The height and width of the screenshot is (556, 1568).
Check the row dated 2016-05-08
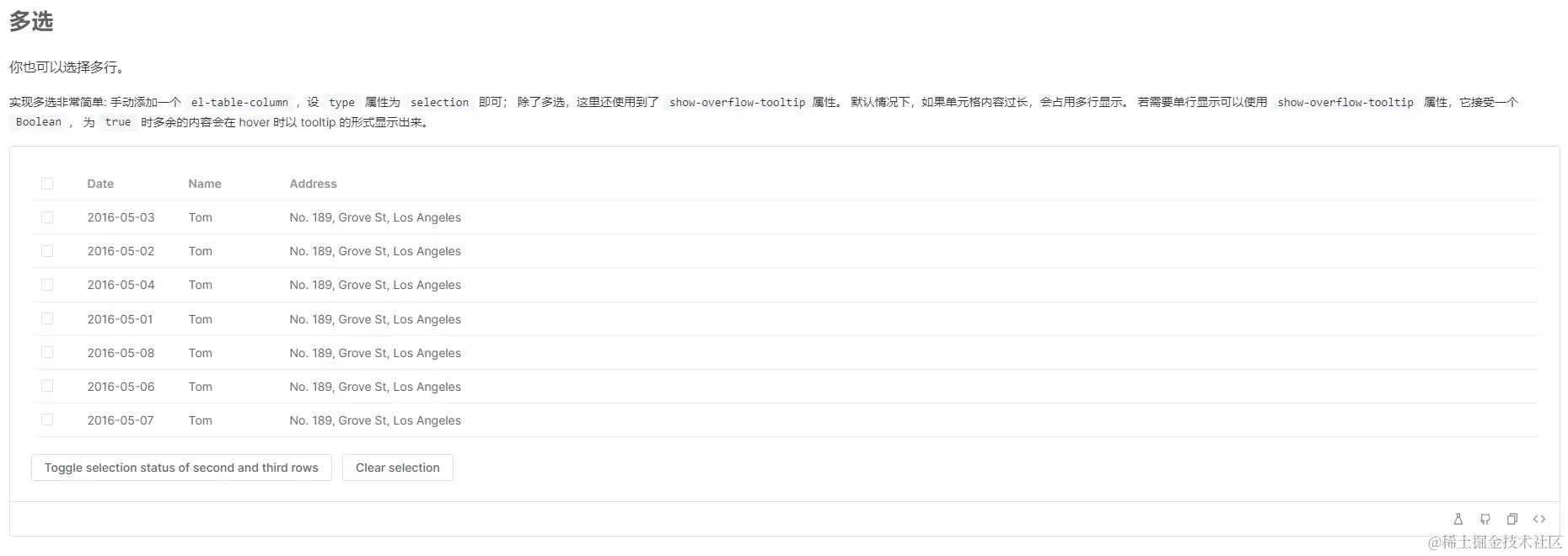47,352
